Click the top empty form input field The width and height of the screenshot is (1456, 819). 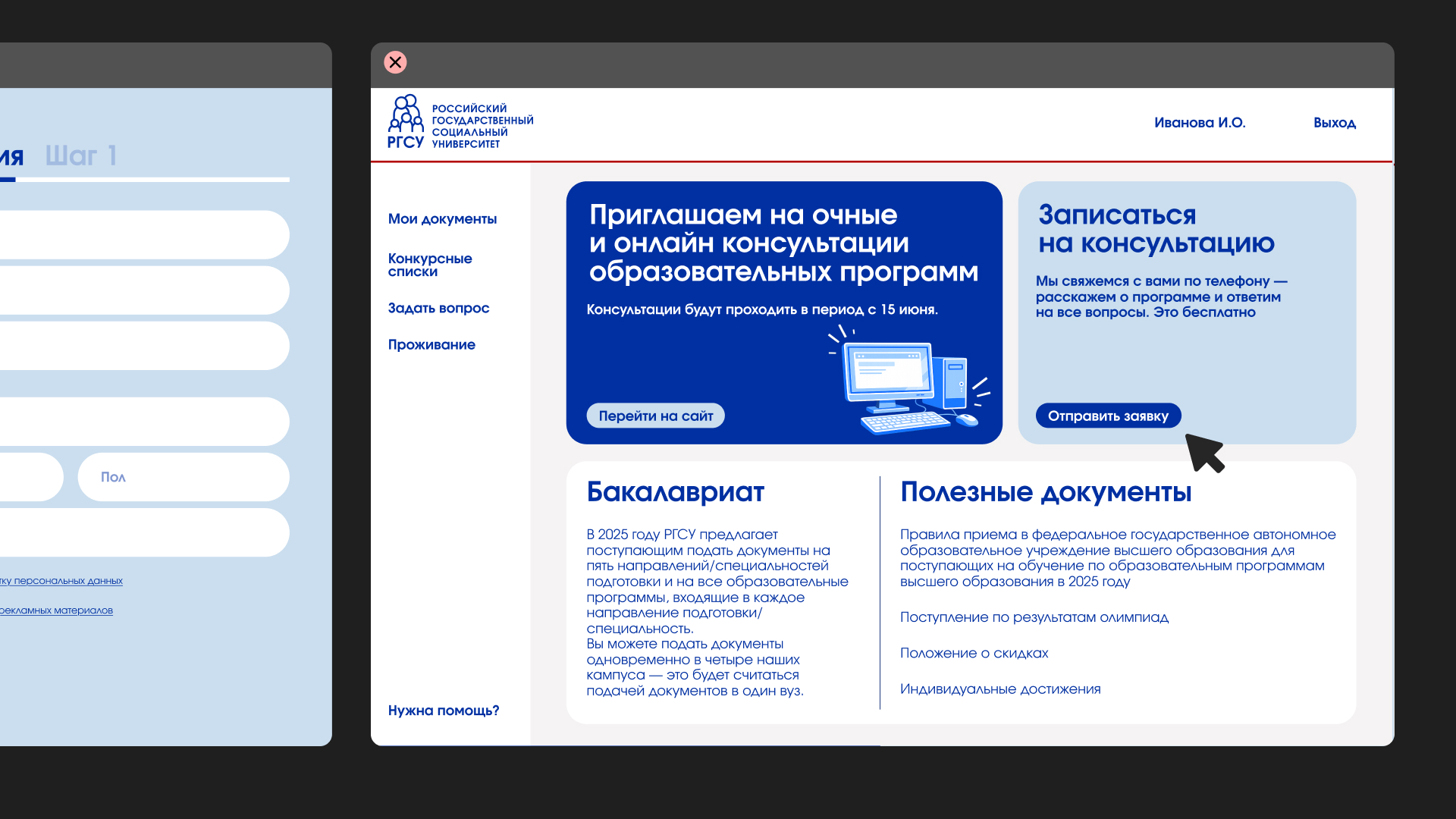144,234
